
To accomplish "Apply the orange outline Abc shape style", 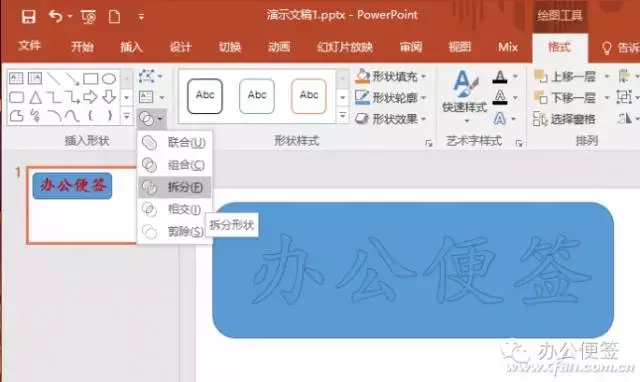I will [x=309, y=96].
